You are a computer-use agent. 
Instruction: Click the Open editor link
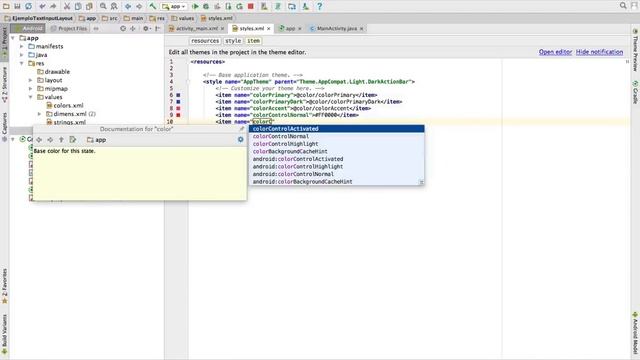point(555,52)
